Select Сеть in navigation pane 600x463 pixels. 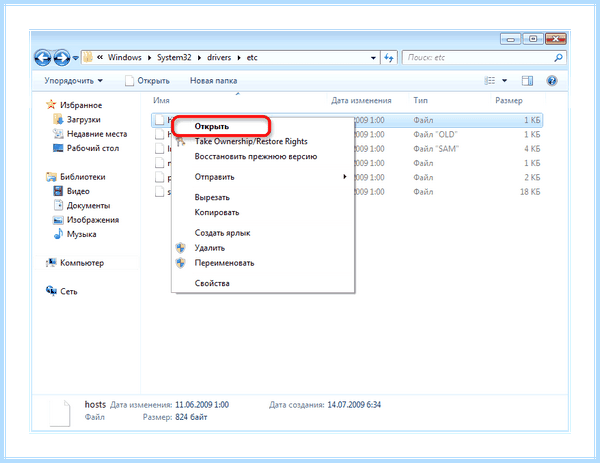tap(69, 292)
